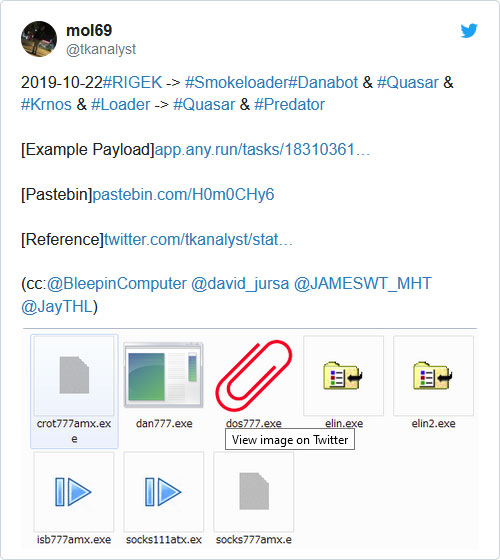Open the #Smokeloader hashtag link
This screenshot has height=560, width=500.
236,83
